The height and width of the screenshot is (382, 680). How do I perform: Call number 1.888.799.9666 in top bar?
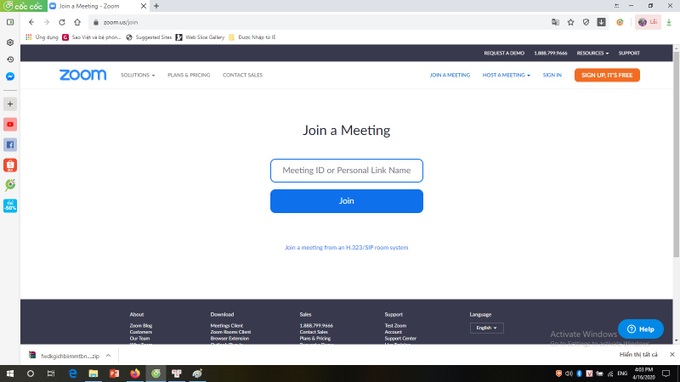tap(550, 53)
